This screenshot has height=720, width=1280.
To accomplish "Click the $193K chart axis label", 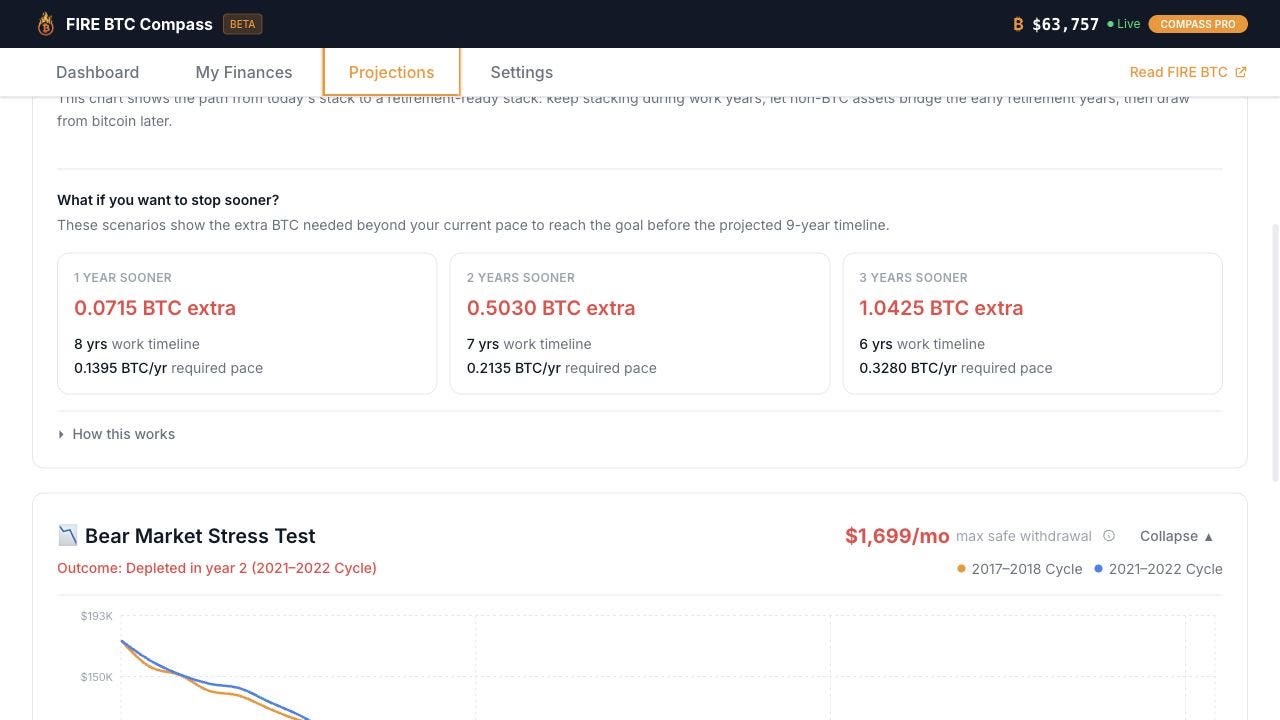I will (x=97, y=616).
